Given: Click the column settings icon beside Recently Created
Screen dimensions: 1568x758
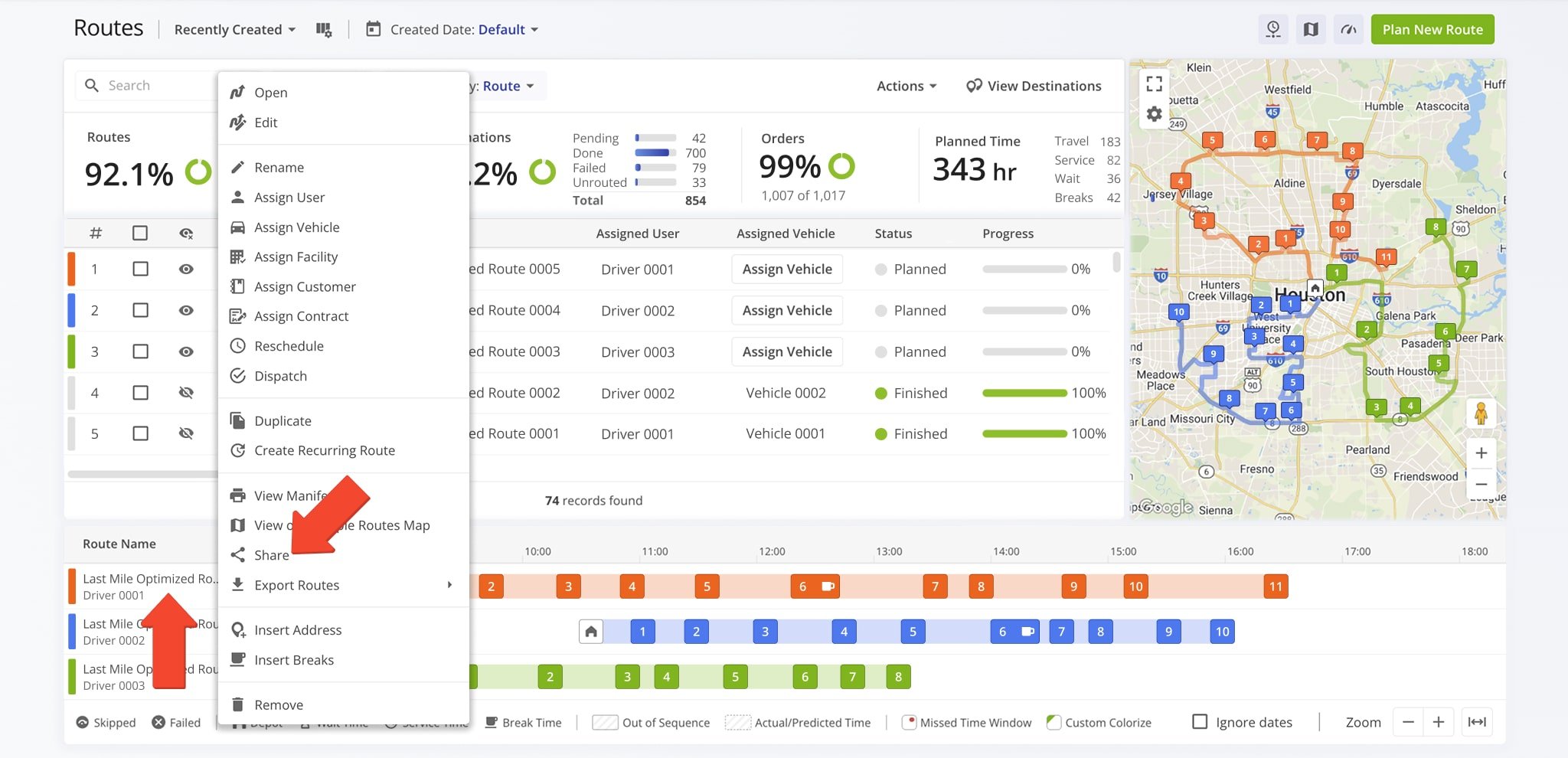Looking at the screenshot, I should coord(324,30).
